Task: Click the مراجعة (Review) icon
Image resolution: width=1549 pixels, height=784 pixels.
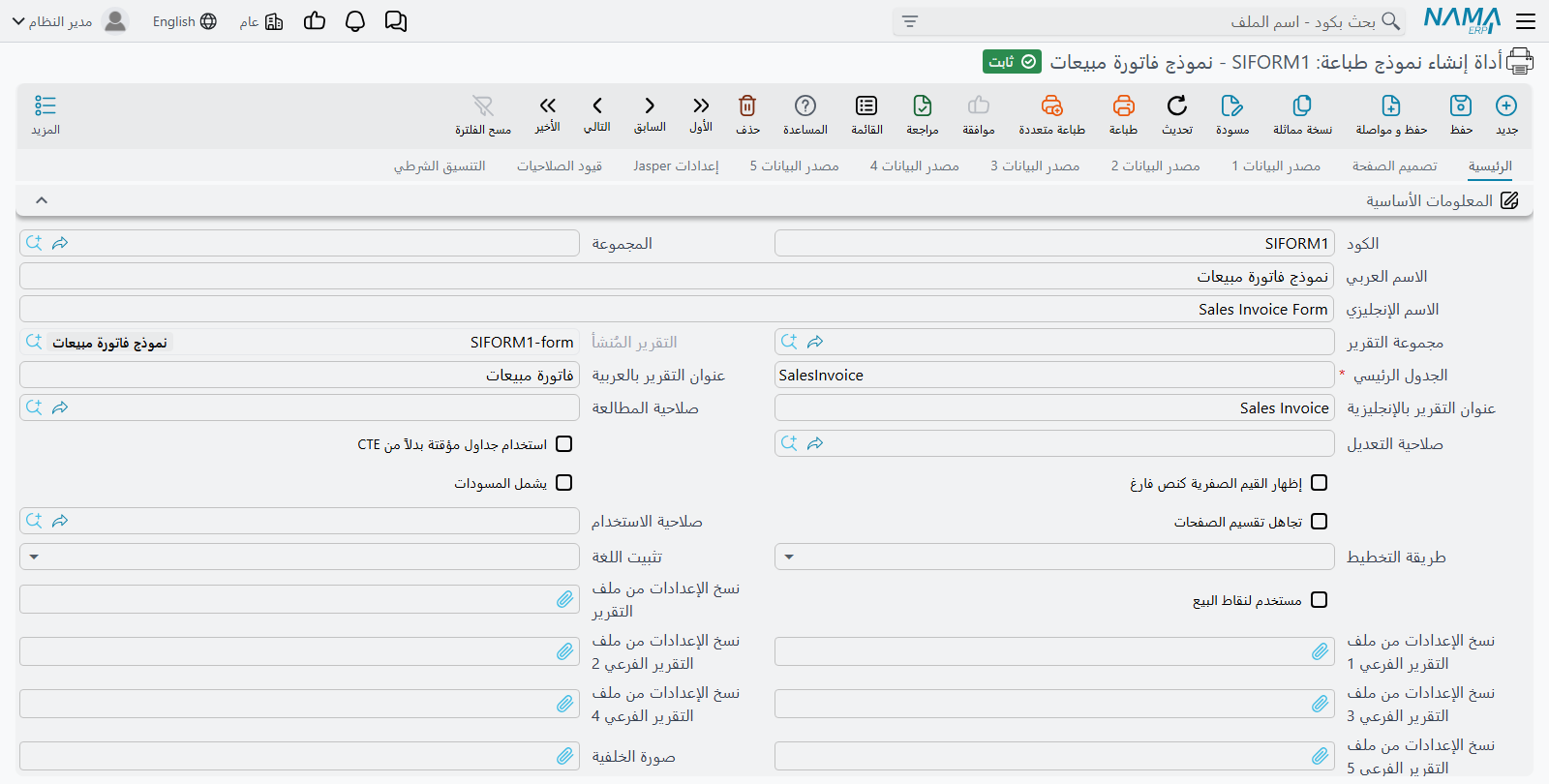Action: pos(923,106)
